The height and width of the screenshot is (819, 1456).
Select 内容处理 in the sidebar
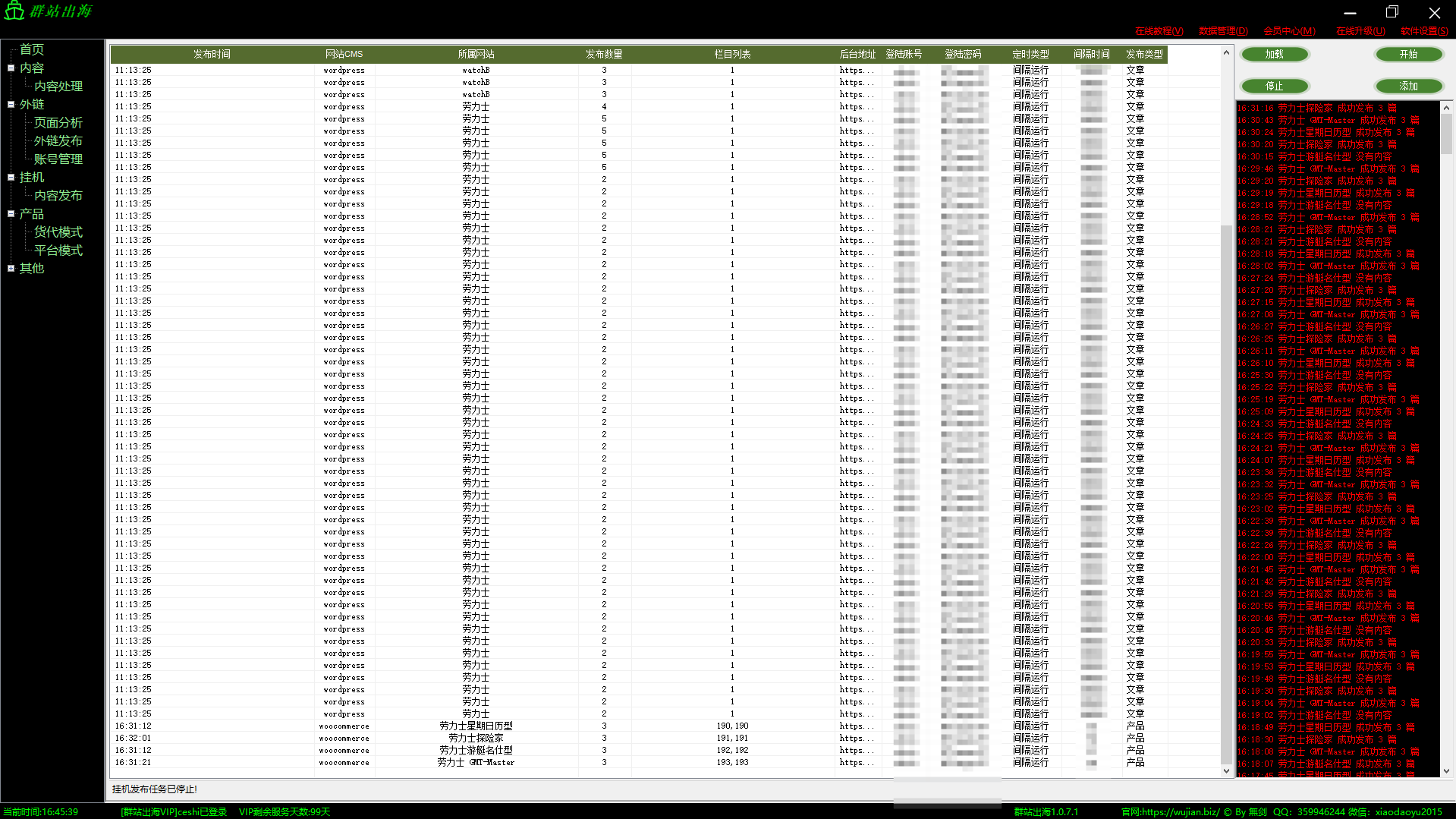point(58,86)
